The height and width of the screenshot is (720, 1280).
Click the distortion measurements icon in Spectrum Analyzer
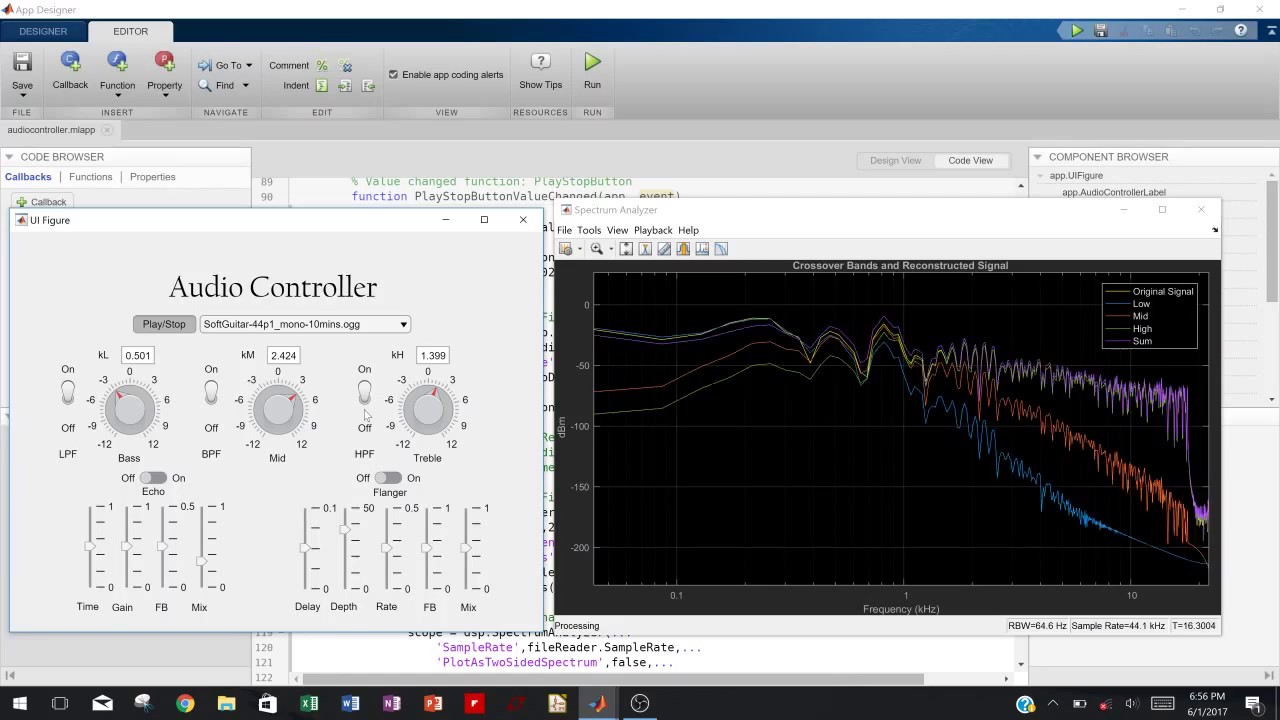click(x=702, y=249)
